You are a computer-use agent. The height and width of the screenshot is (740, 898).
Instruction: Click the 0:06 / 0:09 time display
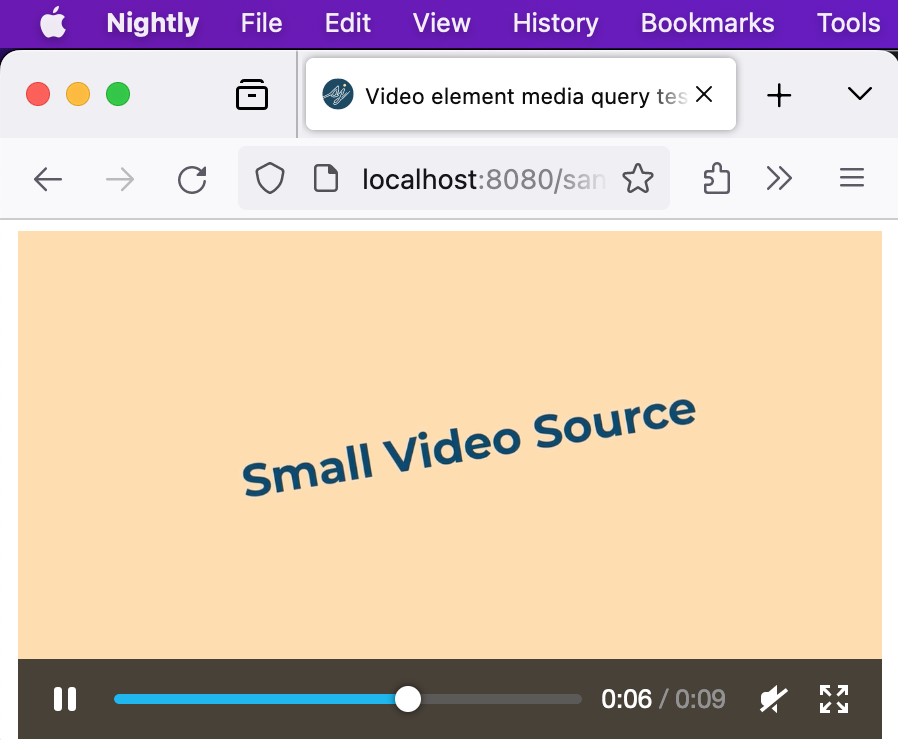pos(663,699)
